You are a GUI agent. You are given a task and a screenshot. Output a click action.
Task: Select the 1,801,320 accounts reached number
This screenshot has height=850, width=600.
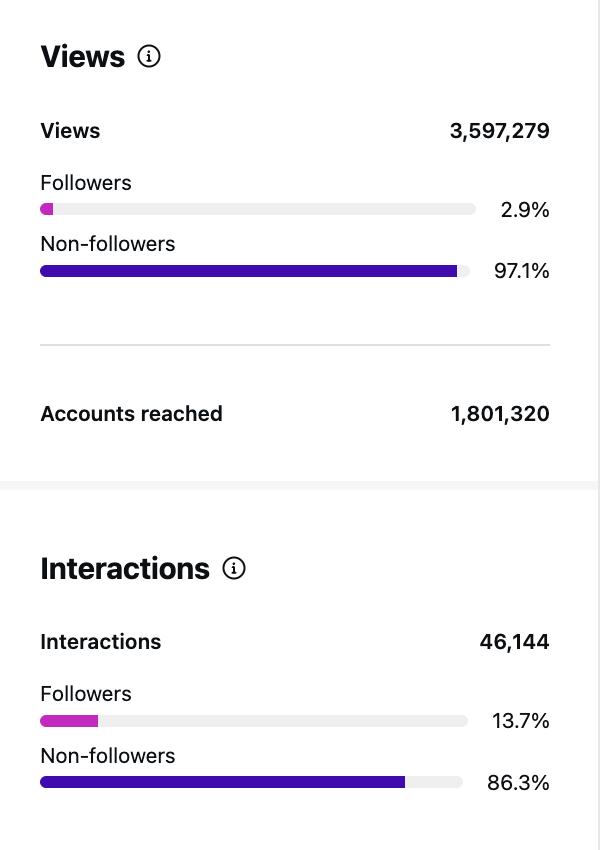(500, 414)
